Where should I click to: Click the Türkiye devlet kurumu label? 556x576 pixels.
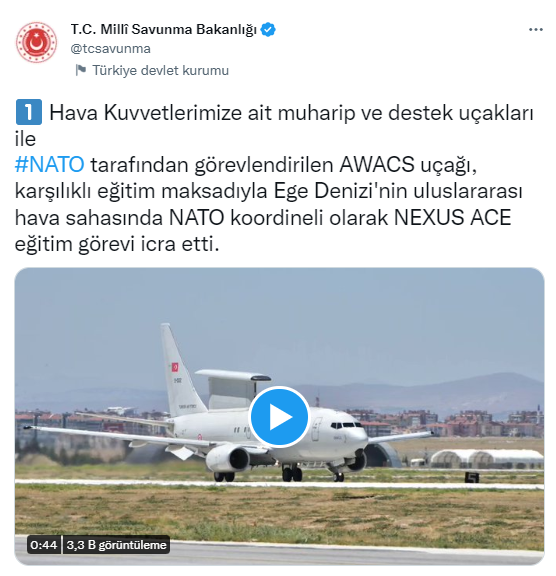[x=160, y=70]
